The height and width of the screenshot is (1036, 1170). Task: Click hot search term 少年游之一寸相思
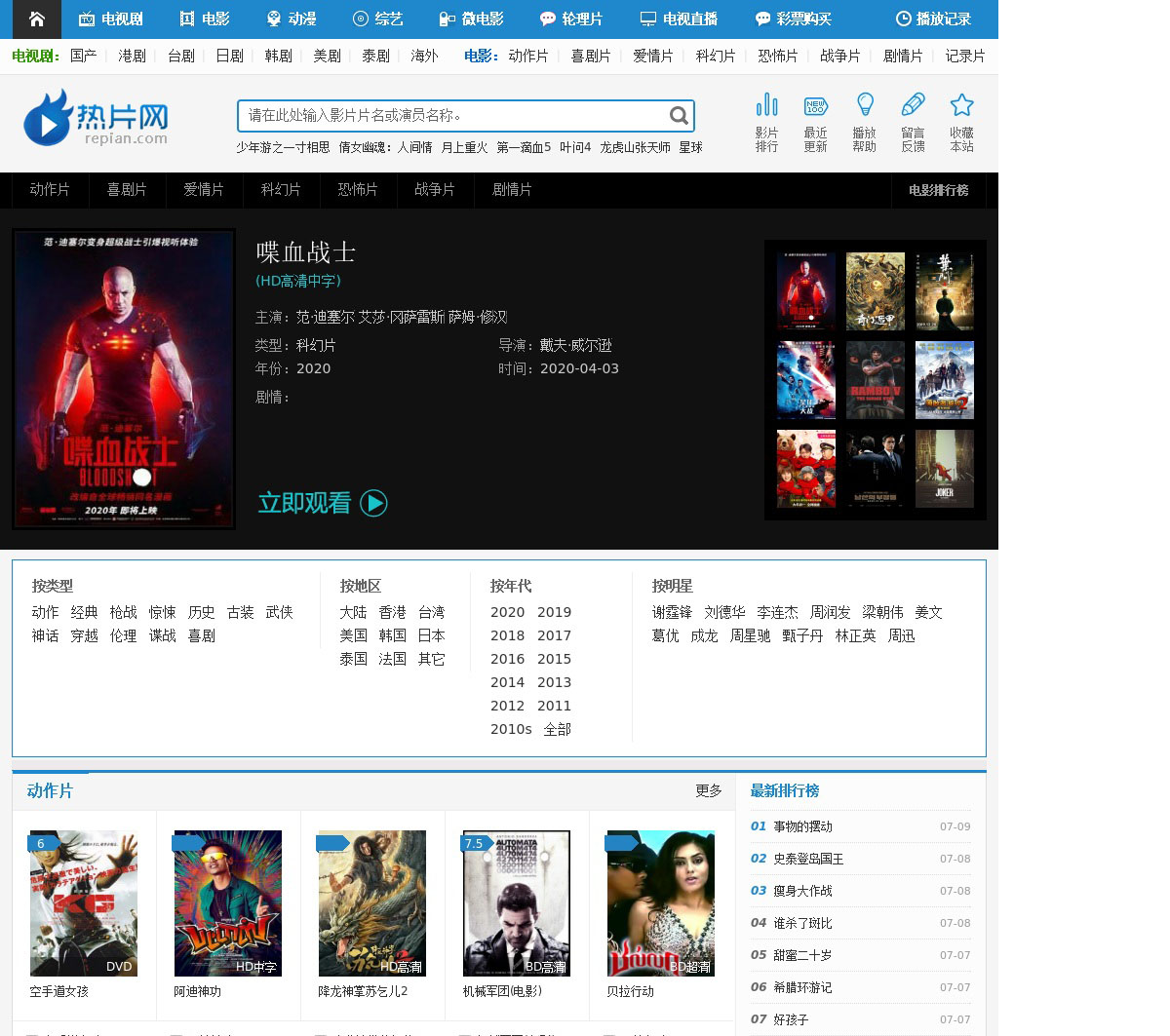pyautogui.click(x=283, y=147)
